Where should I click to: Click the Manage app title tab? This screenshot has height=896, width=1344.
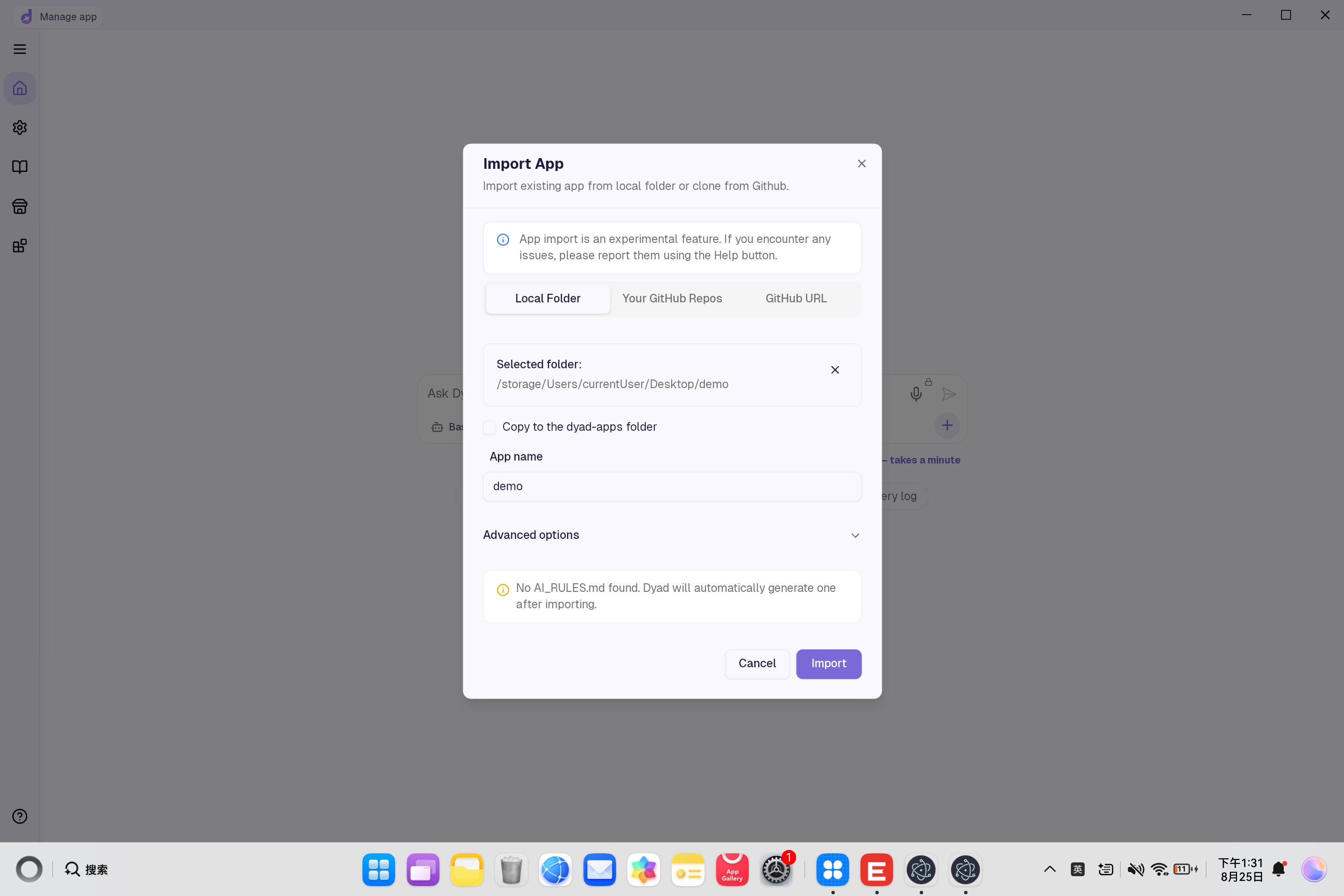click(58, 16)
